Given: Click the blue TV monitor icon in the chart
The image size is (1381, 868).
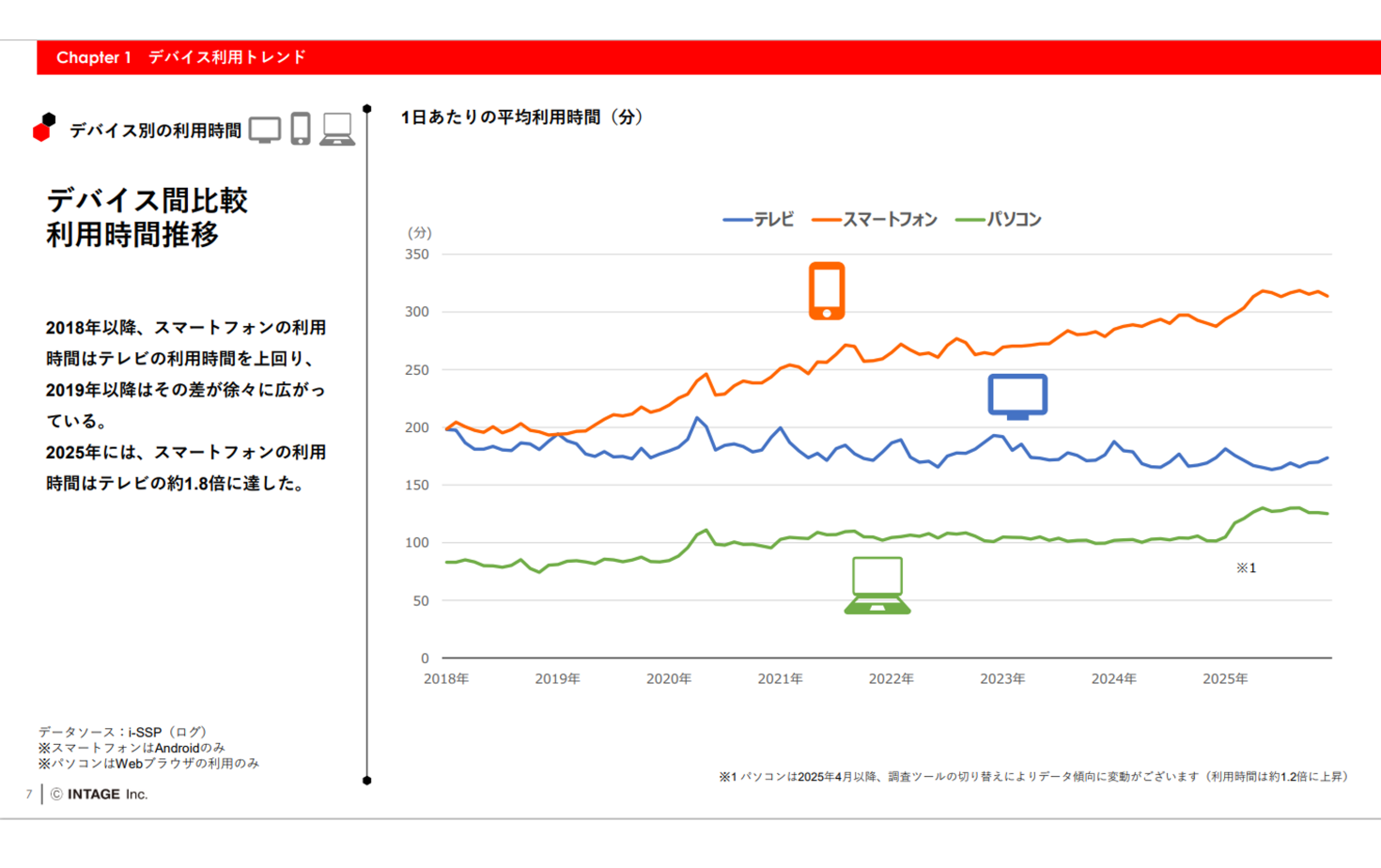Looking at the screenshot, I should [1017, 396].
